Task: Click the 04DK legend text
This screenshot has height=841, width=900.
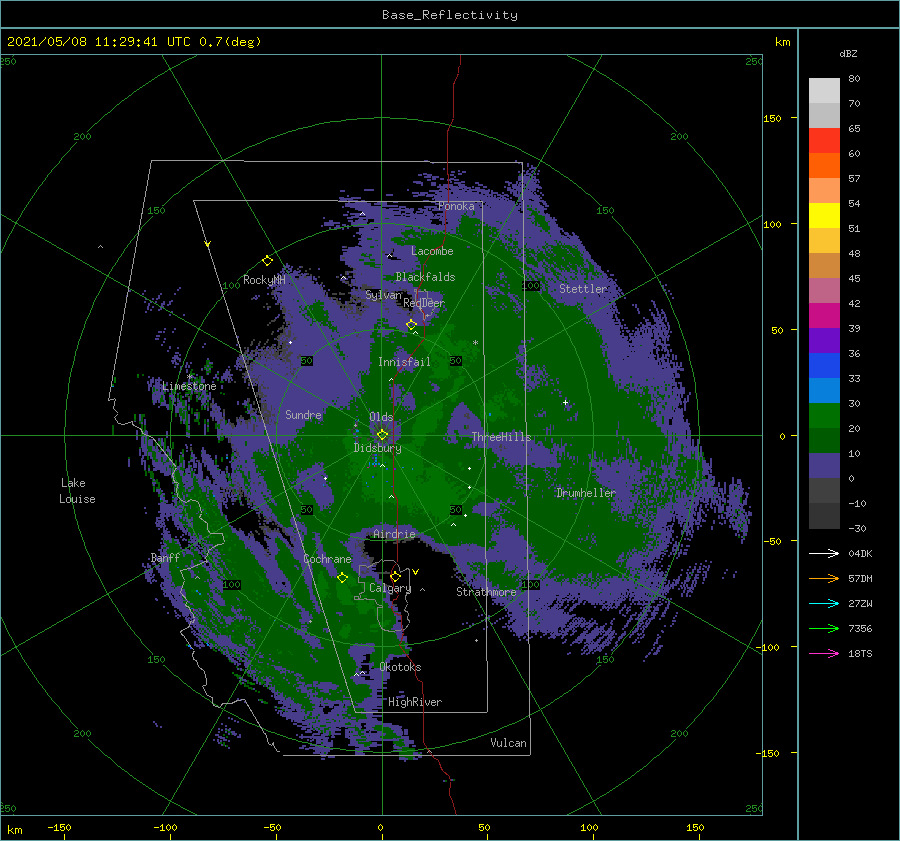Action: pos(860,553)
